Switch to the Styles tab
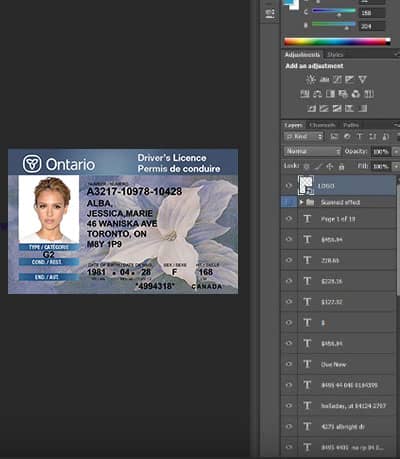Image resolution: width=400 pixels, height=459 pixels. point(335,55)
